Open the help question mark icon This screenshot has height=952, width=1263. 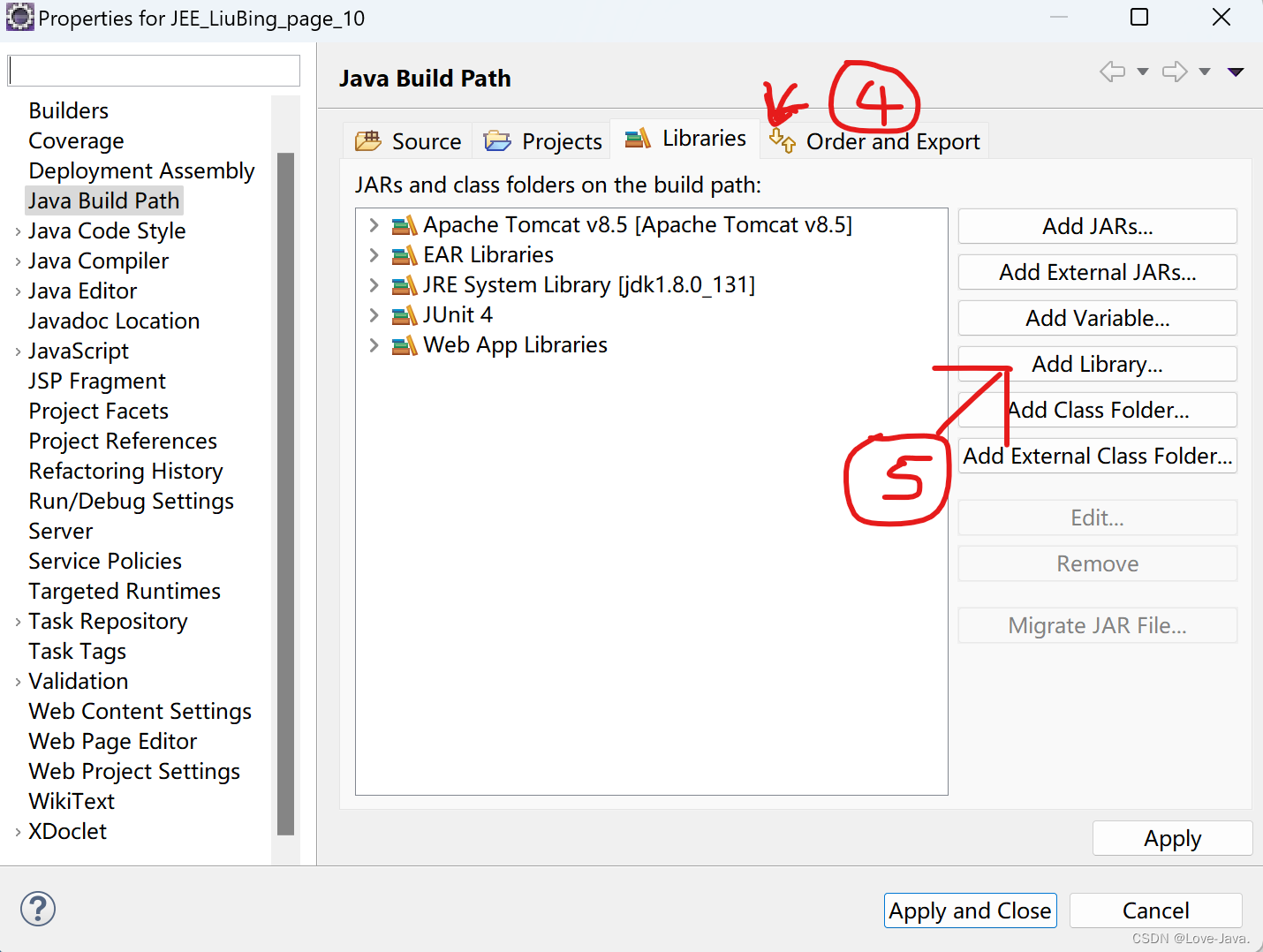(x=38, y=909)
